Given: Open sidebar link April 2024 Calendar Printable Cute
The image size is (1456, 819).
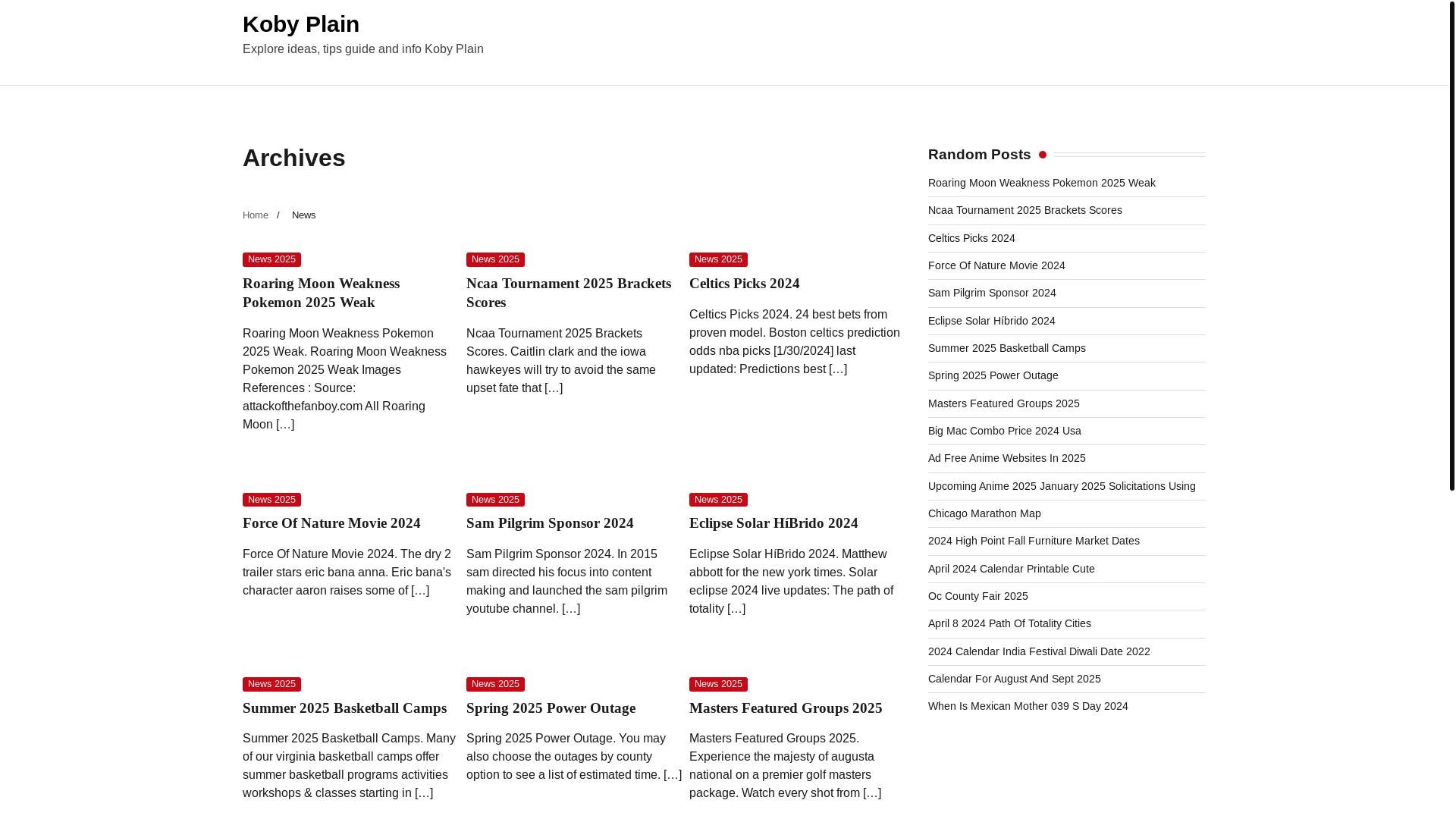Looking at the screenshot, I should [1011, 569].
